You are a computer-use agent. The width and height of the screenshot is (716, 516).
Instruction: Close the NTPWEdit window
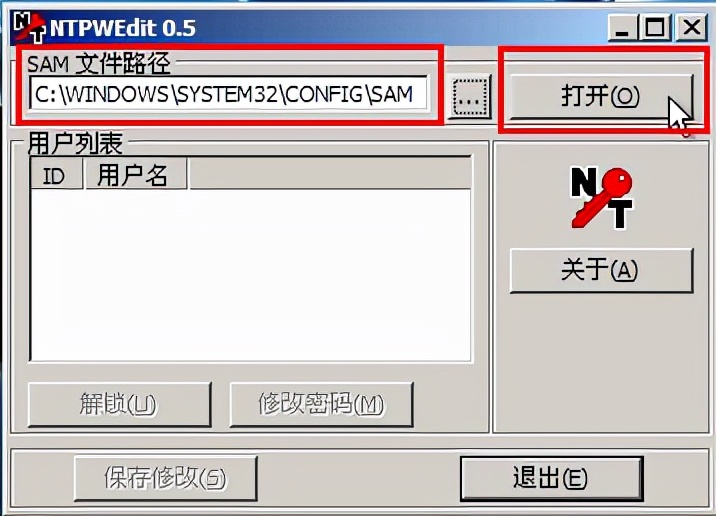tap(691, 28)
